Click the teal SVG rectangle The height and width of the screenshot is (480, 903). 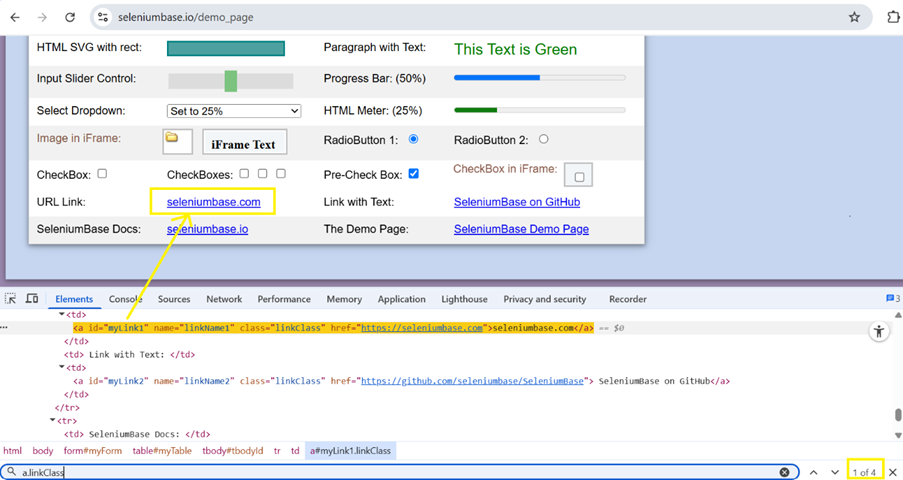pos(226,48)
